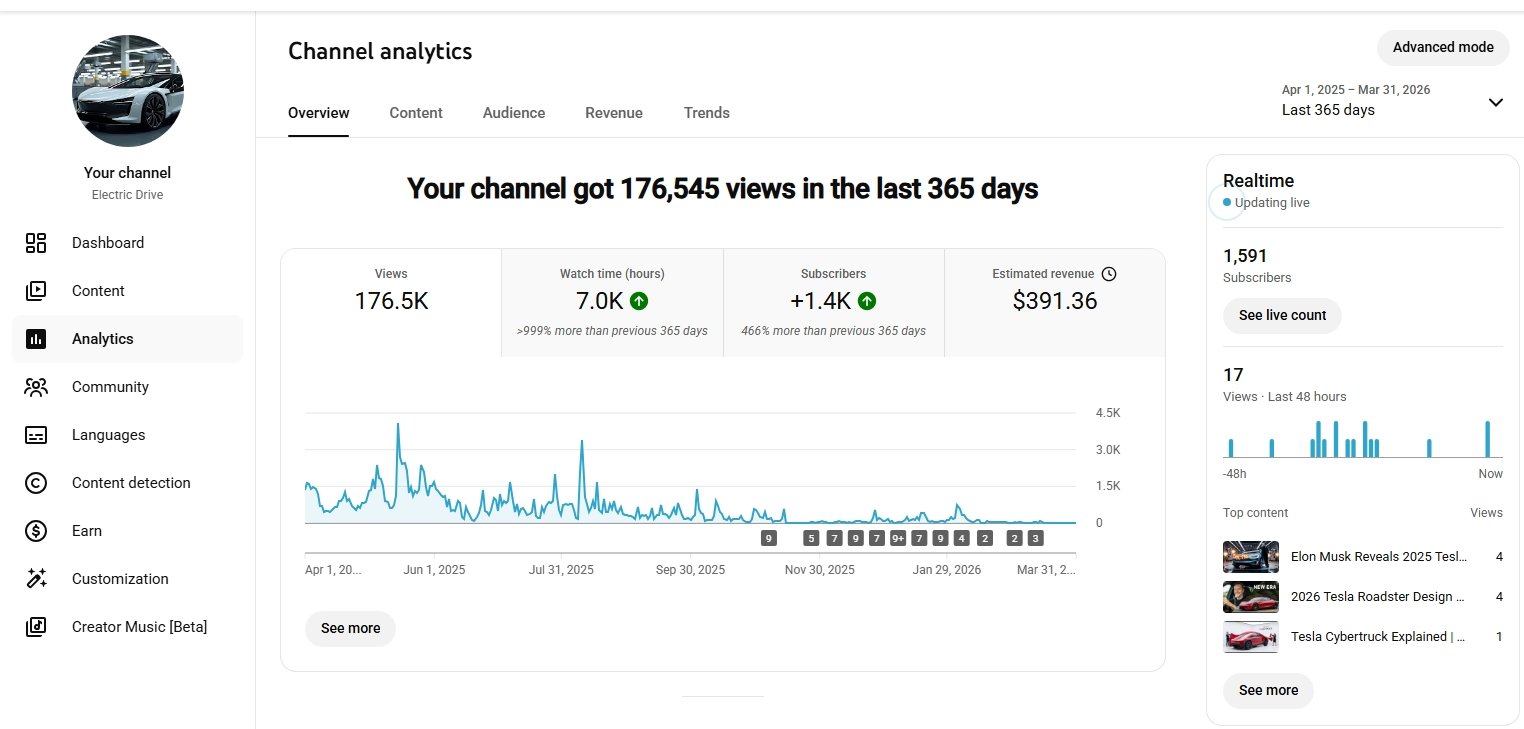
Task: Click the clock icon beside Estimated revenue
Action: tap(1108, 274)
